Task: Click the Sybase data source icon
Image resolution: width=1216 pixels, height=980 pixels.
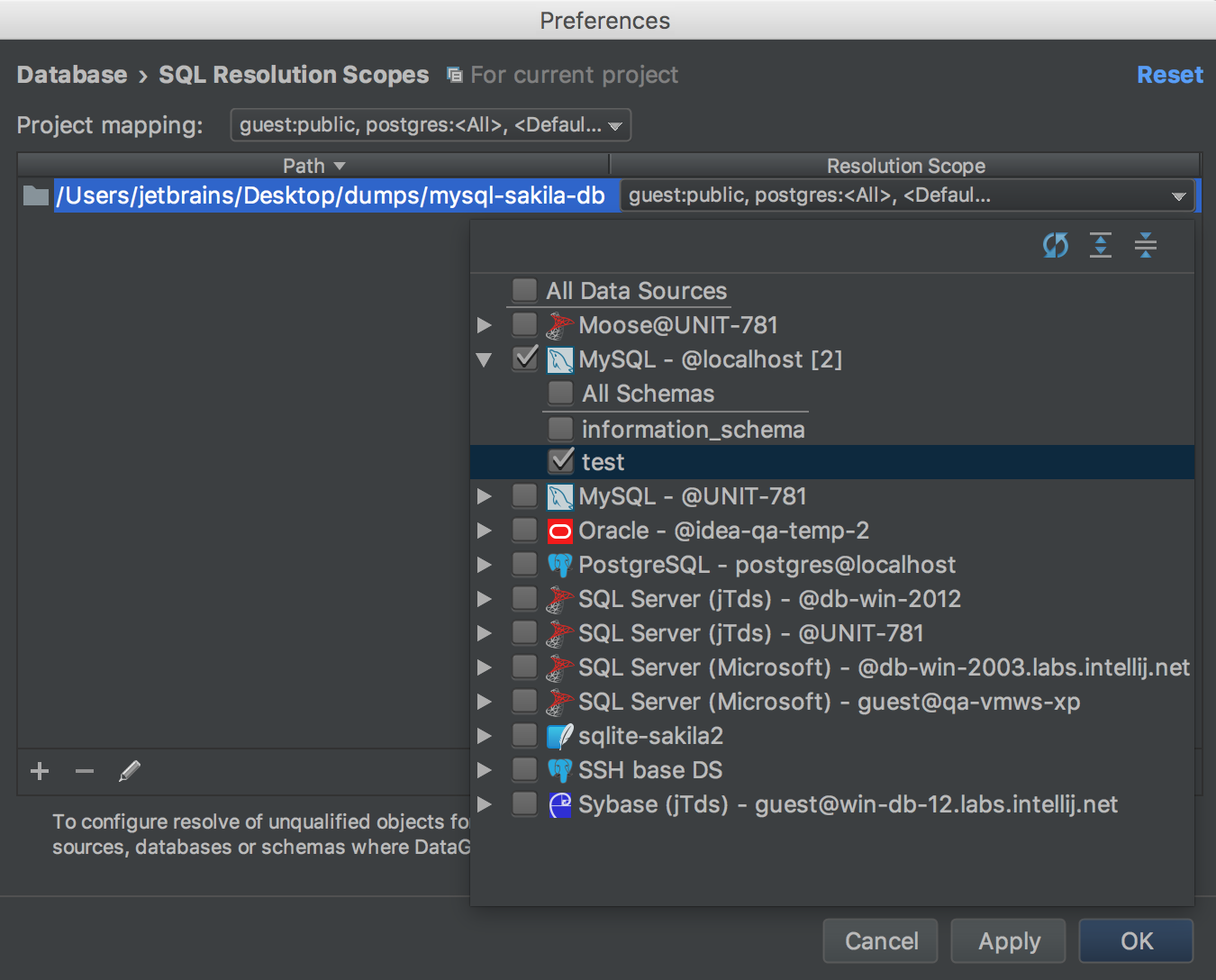Action: (x=559, y=804)
